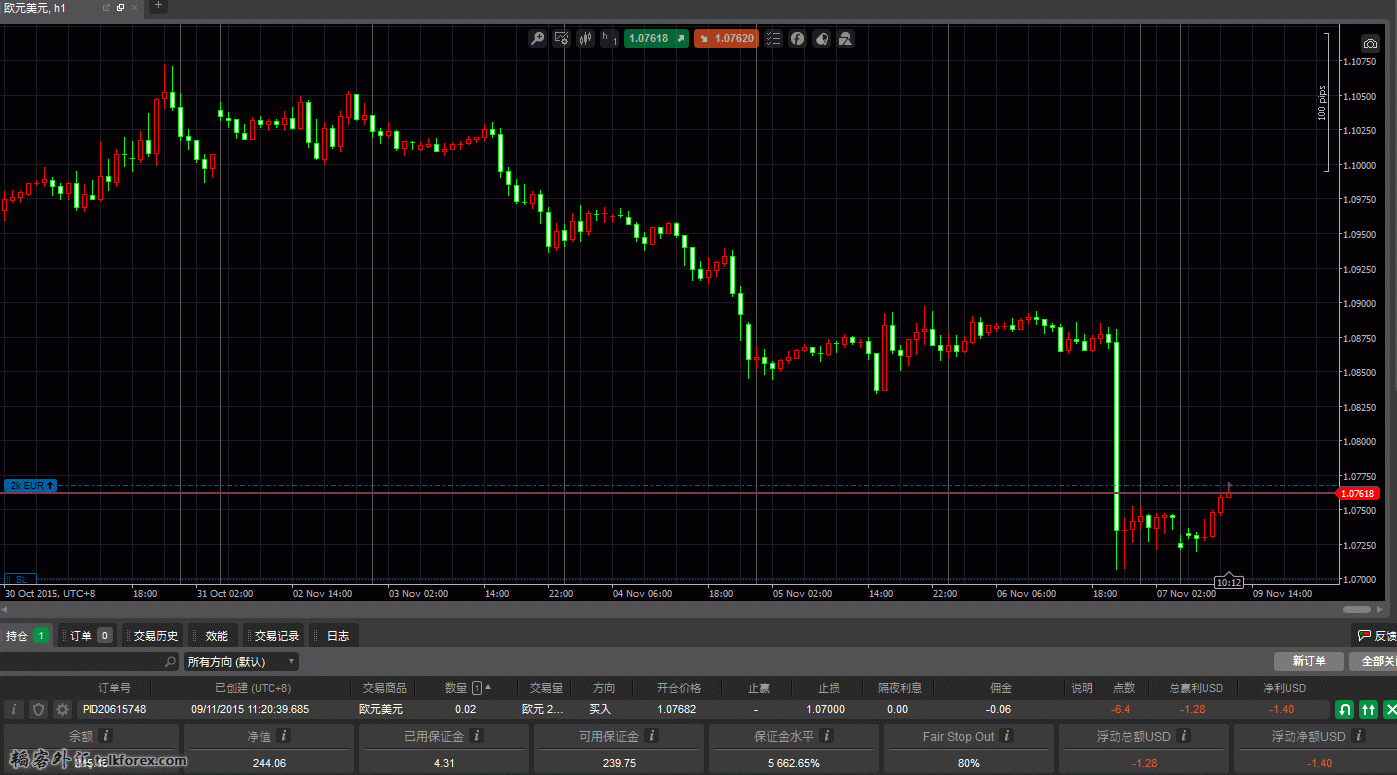This screenshot has width=1397, height=775.
Task: Click the multi-chart mode icon on chart tab
Action: (x=120, y=8)
